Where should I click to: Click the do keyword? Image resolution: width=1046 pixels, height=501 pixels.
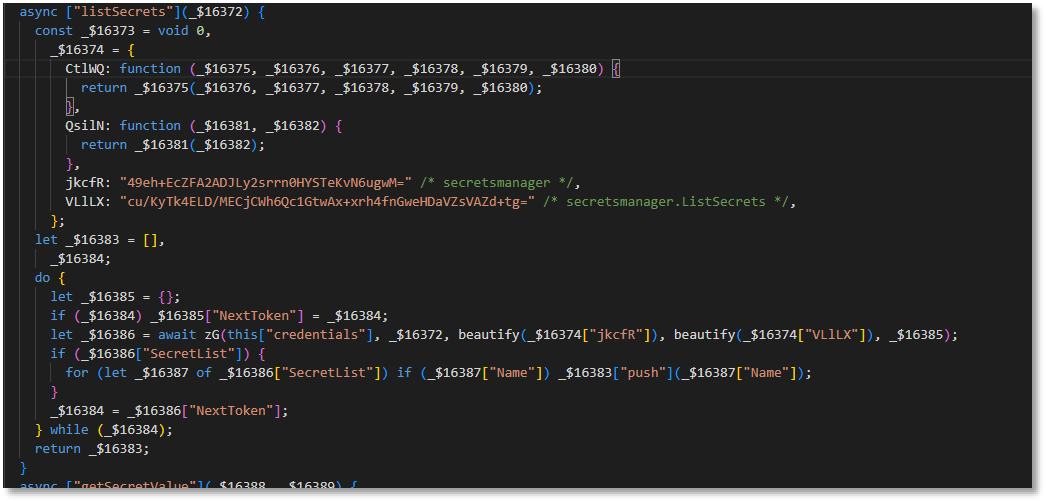[42, 277]
